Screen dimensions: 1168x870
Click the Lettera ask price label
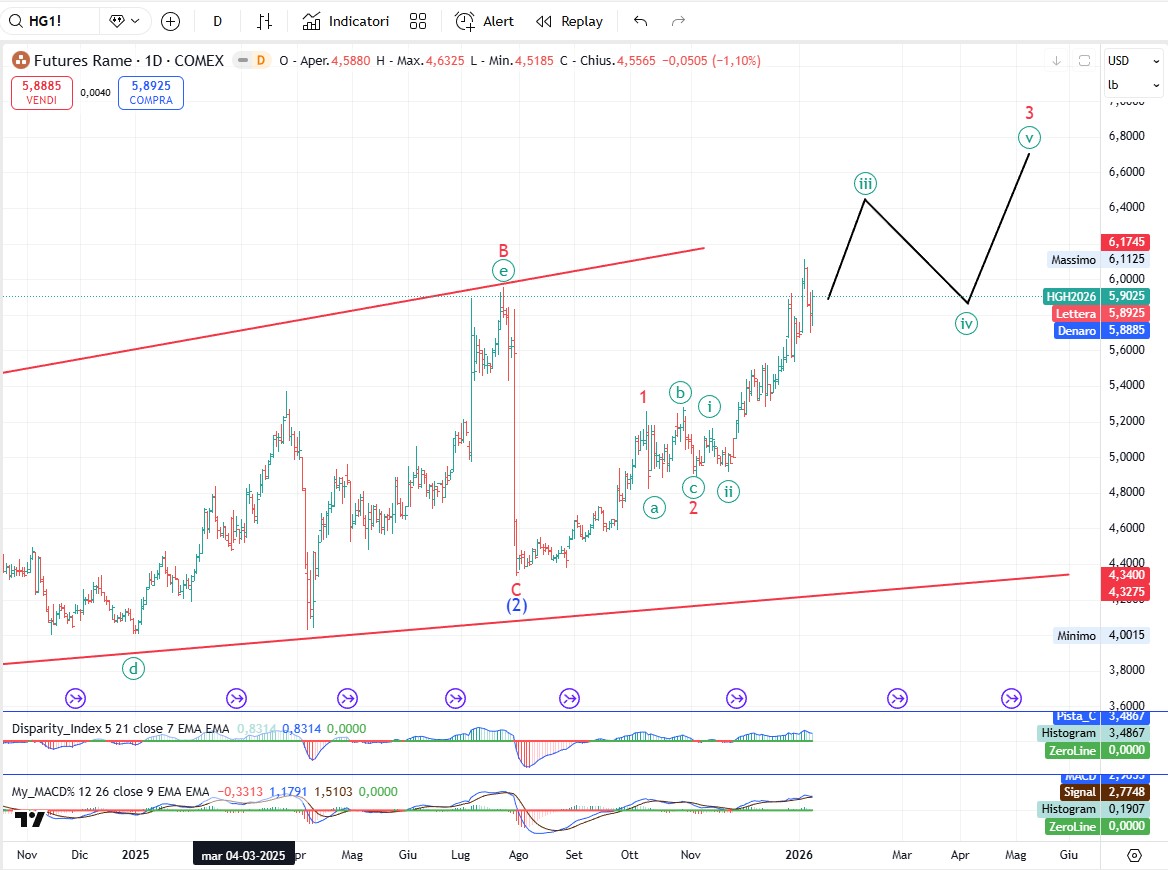tap(1076, 314)
